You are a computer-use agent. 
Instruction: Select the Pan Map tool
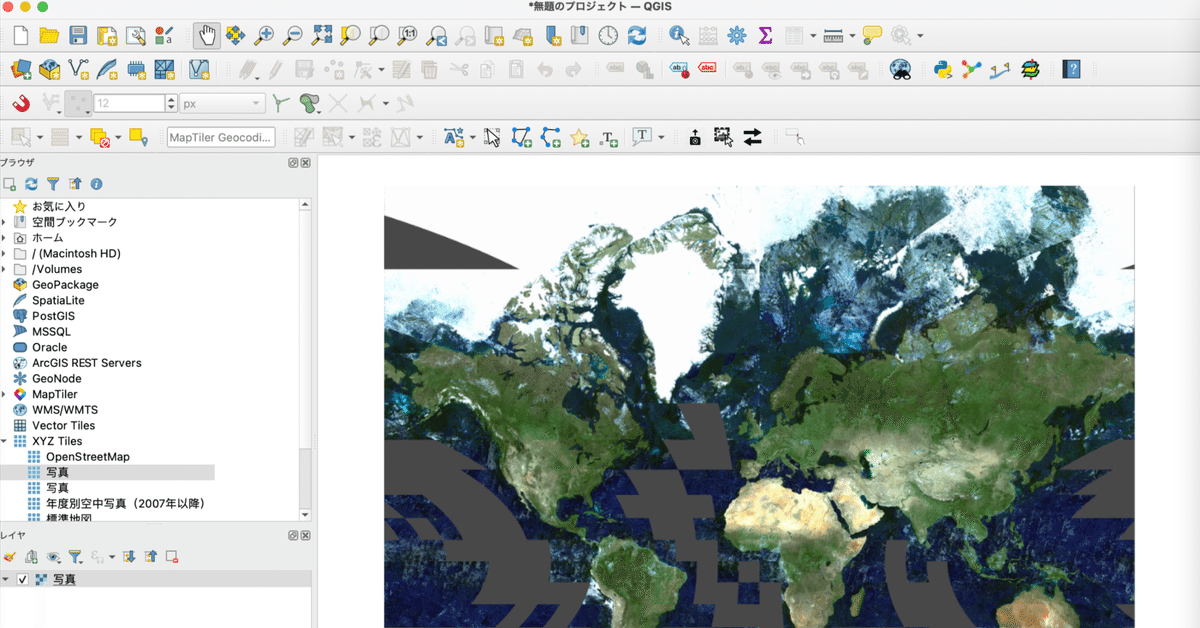click(207, 35)
